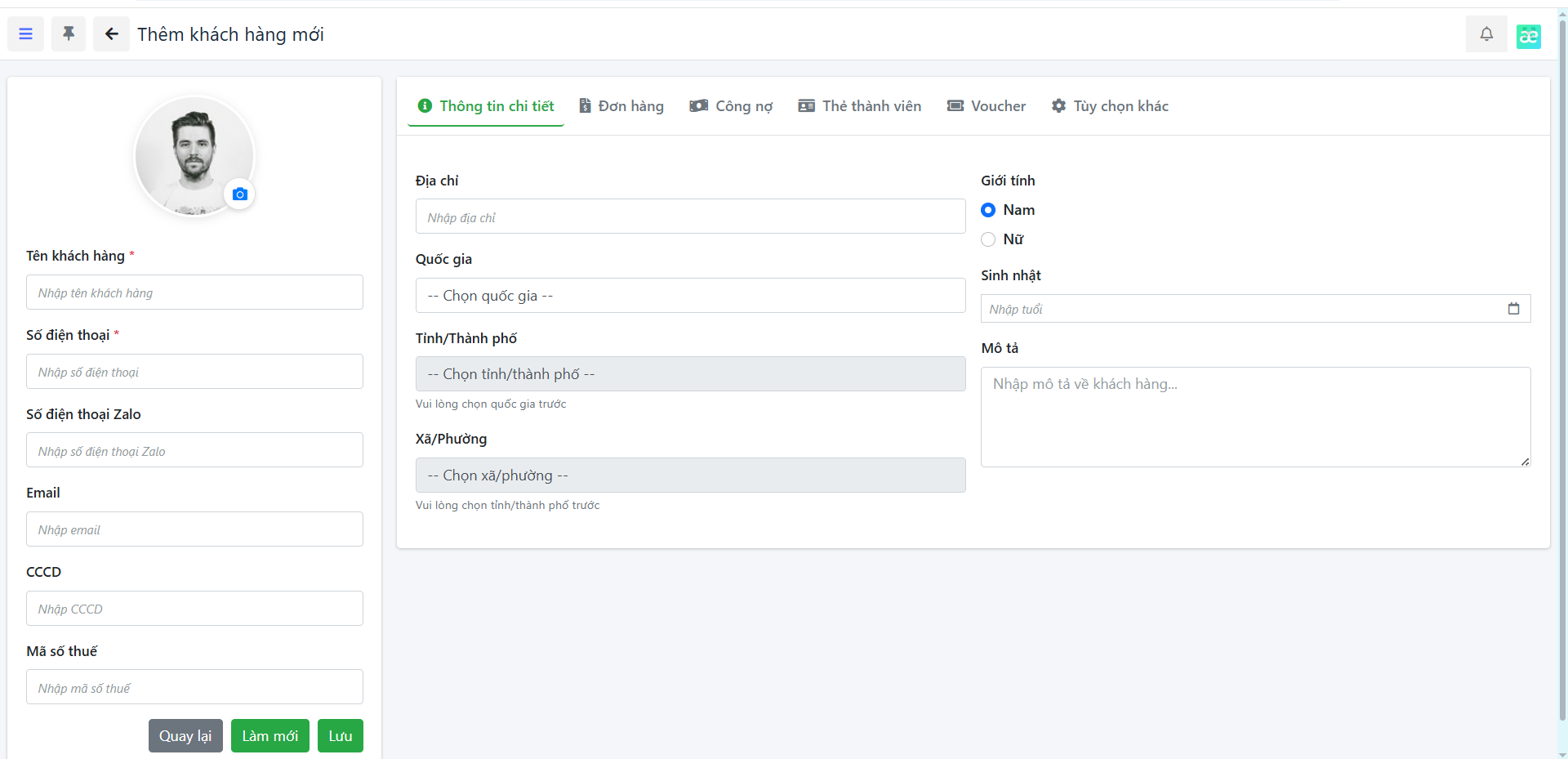
Task: Click the Mô tả text area
Action: 1255,417
